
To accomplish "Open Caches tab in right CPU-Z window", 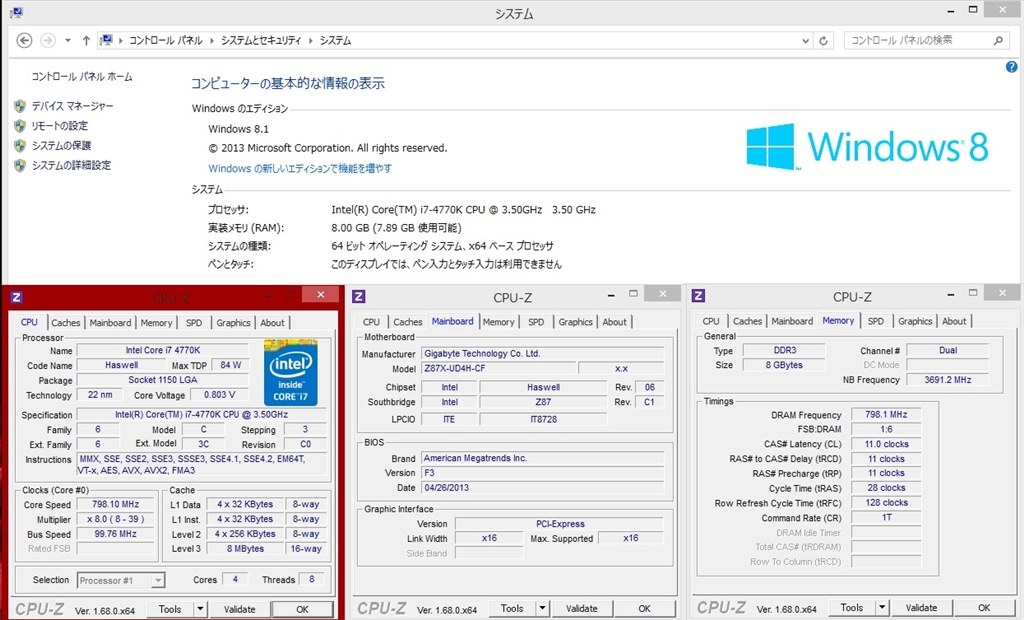I will tap(747, 321).
